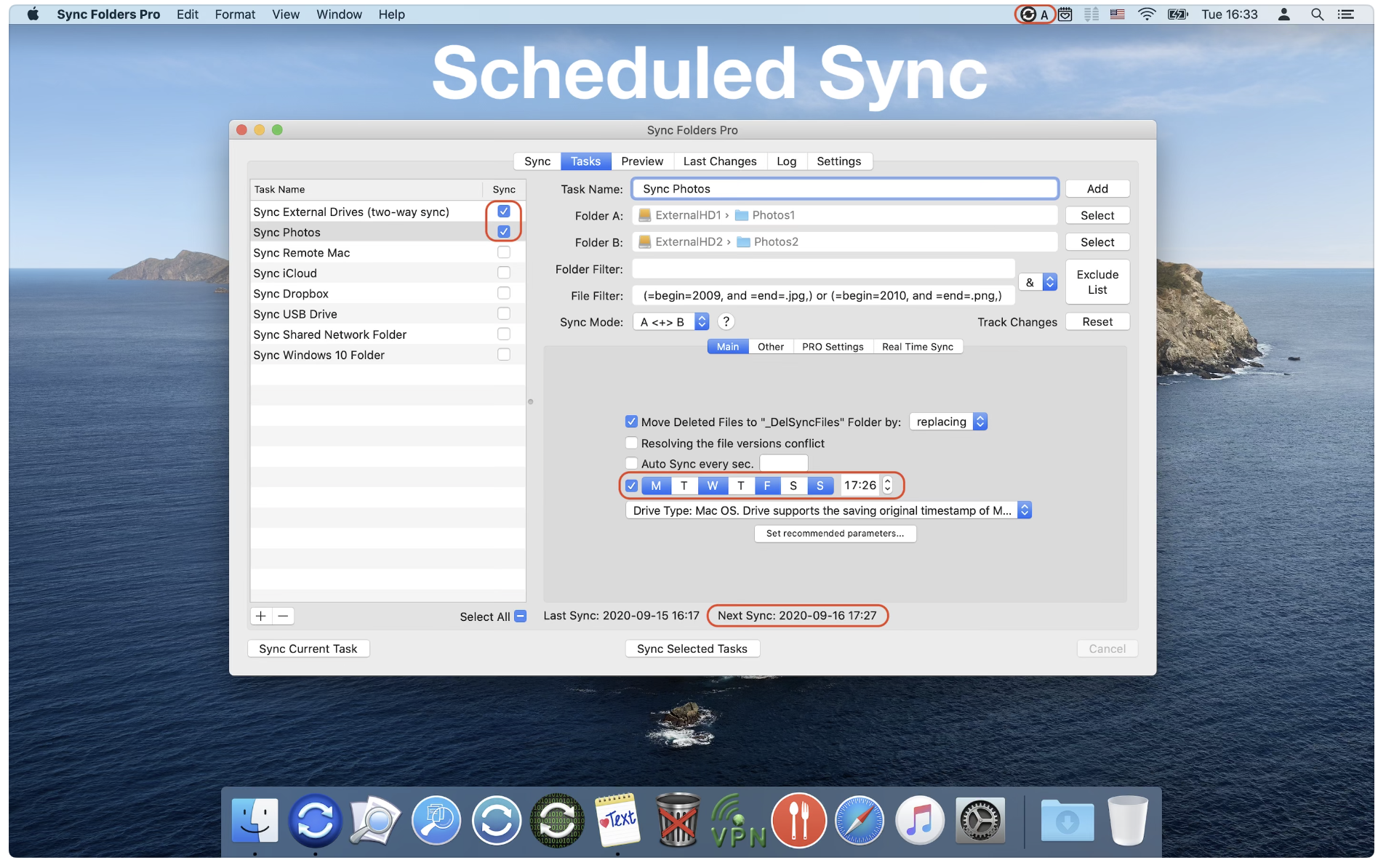The image size is (1386, 868).
Task: Add a new task with the plus button
Action: [x=261, y=616]
